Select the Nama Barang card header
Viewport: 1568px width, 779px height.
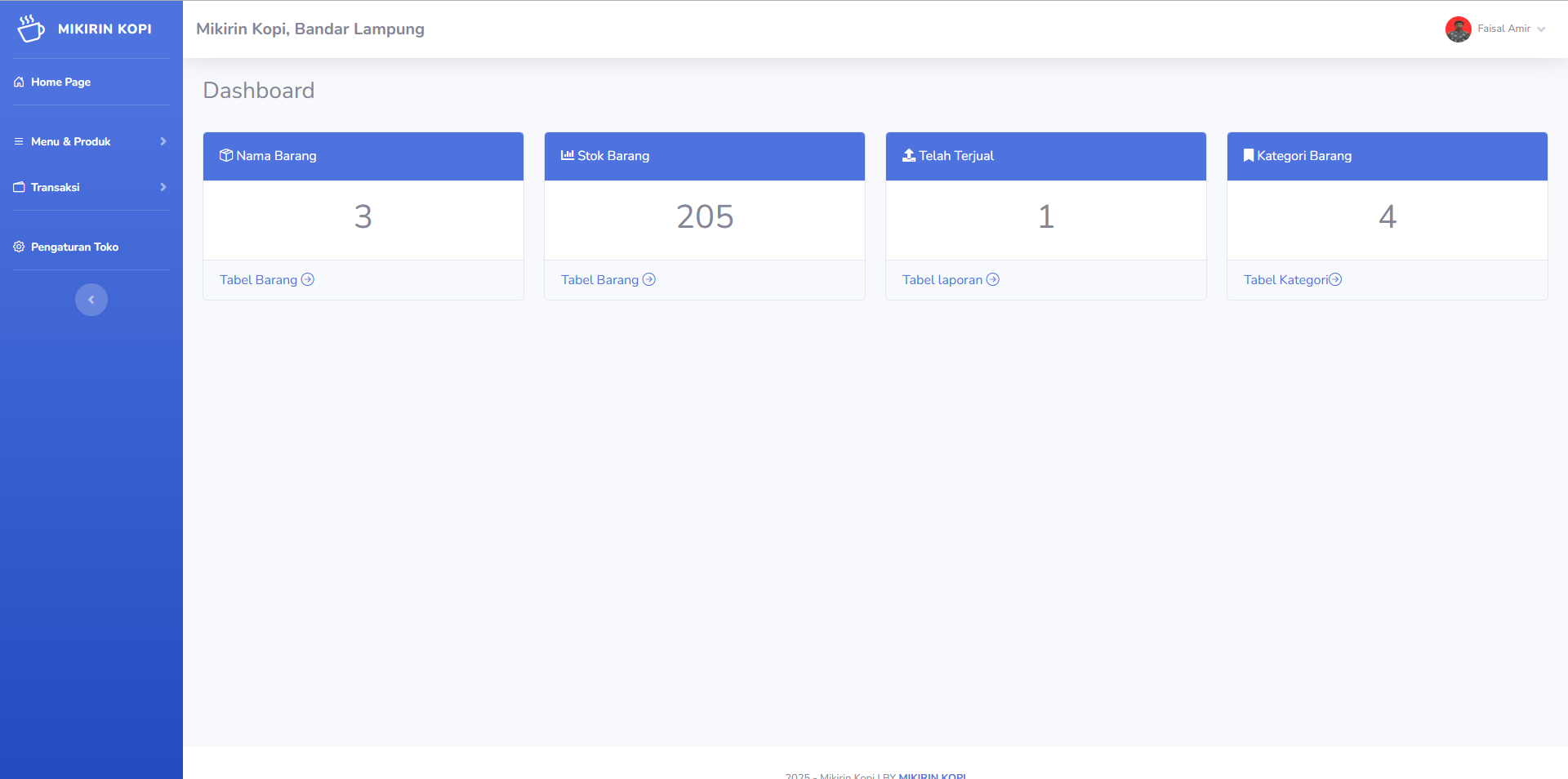tap(363, 156)
